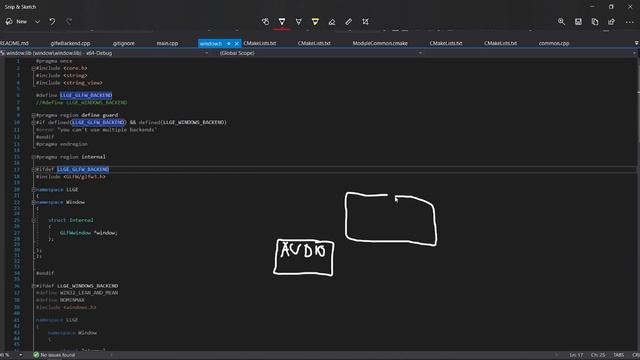640x360 pixels.
Task: Click the Redo arrow icon
Action: click(69, 22)
